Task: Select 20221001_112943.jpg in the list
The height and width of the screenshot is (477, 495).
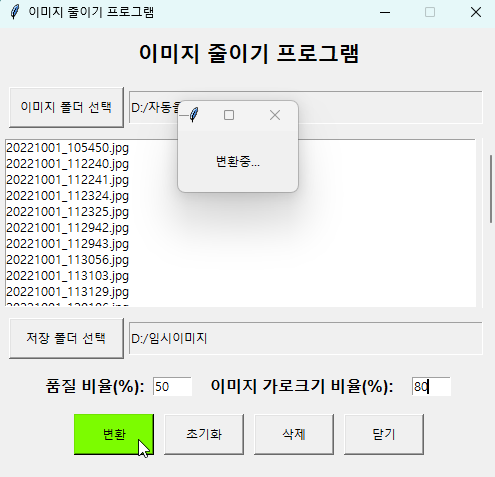Action: click(68, 244)
